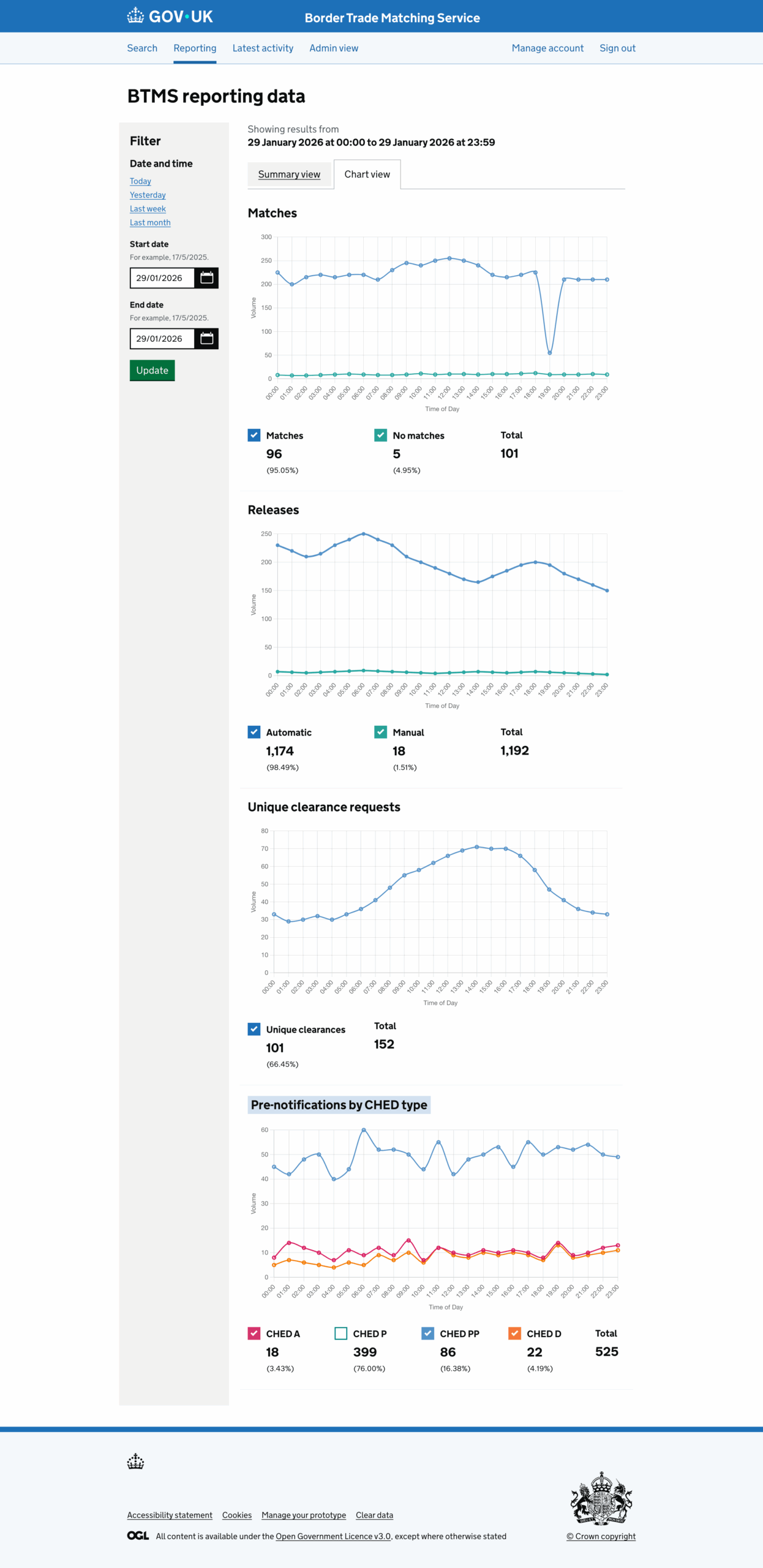Enable the CHED P series checkbox
This screenshot has height=1568, width=763.
click(341, 1333)
